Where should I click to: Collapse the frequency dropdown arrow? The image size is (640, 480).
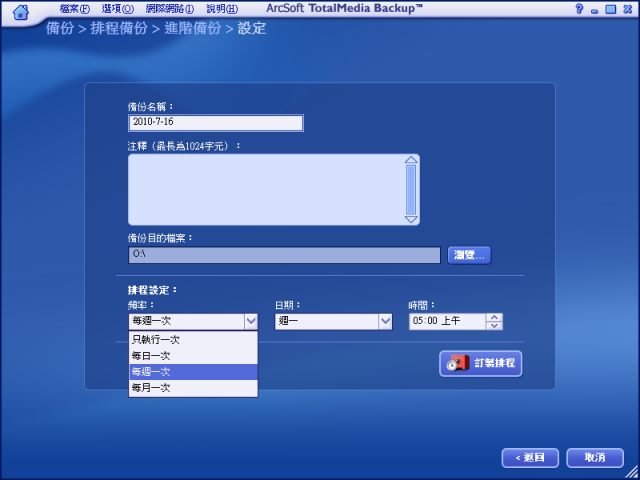[251, 322]
